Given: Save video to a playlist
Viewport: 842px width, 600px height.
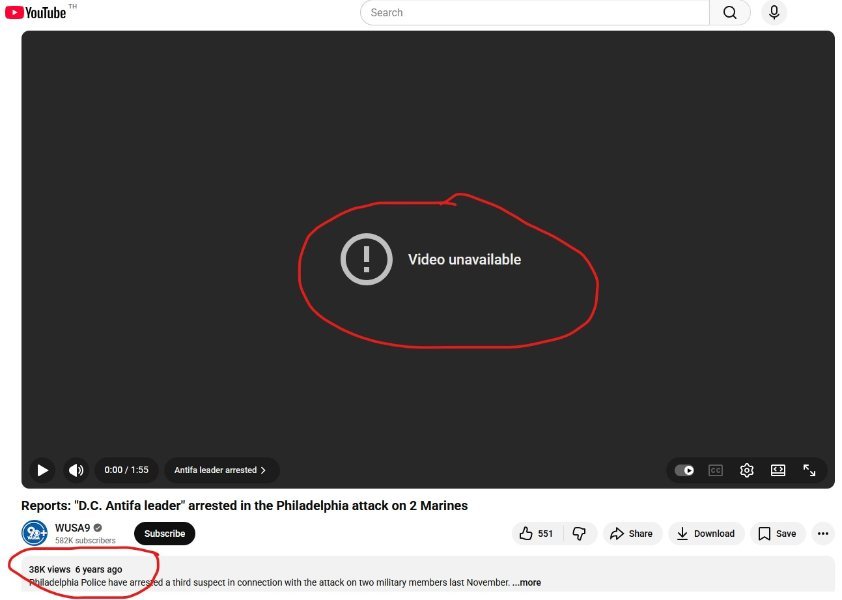Looking at the screenshot, I should pos(777,534).
